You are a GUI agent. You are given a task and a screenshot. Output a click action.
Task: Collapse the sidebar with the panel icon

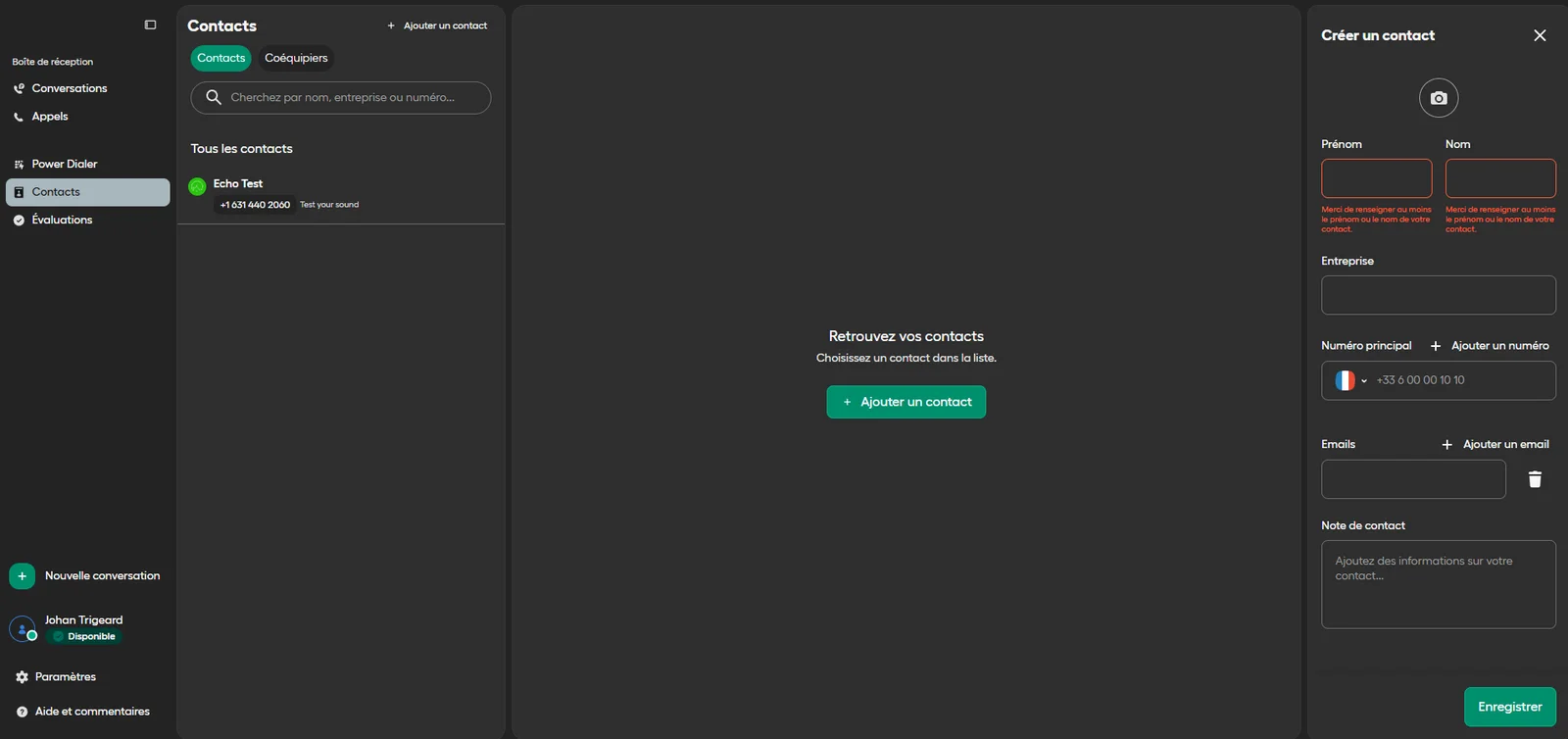(150, 25)
